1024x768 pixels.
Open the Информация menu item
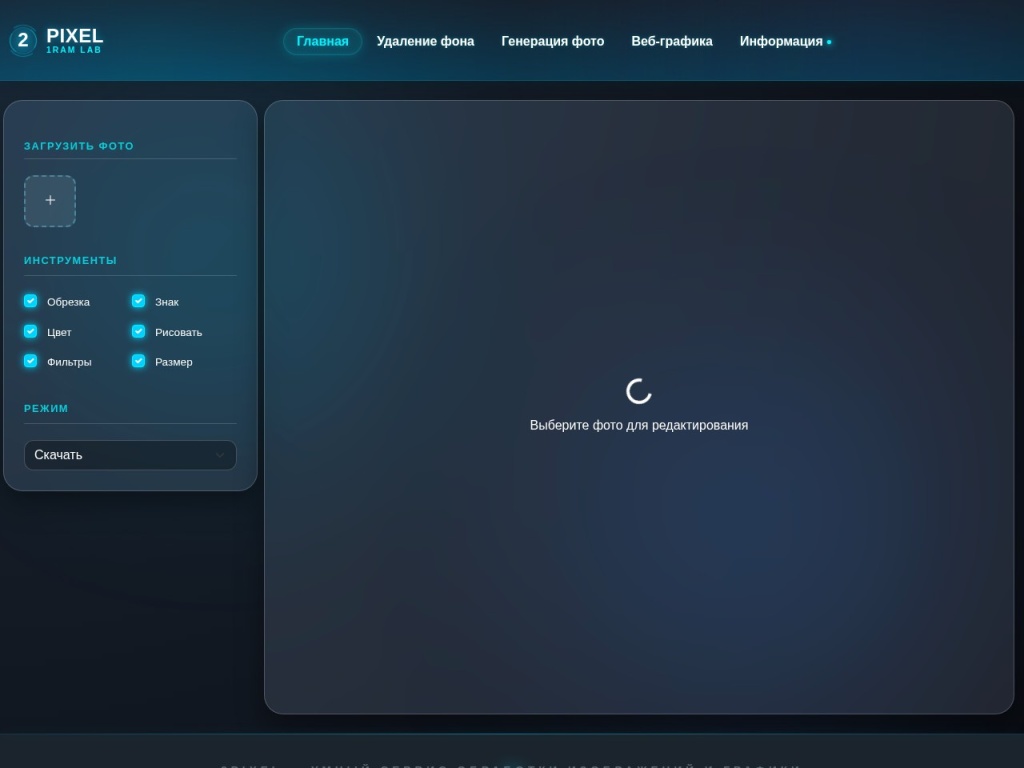coord(781,41)
